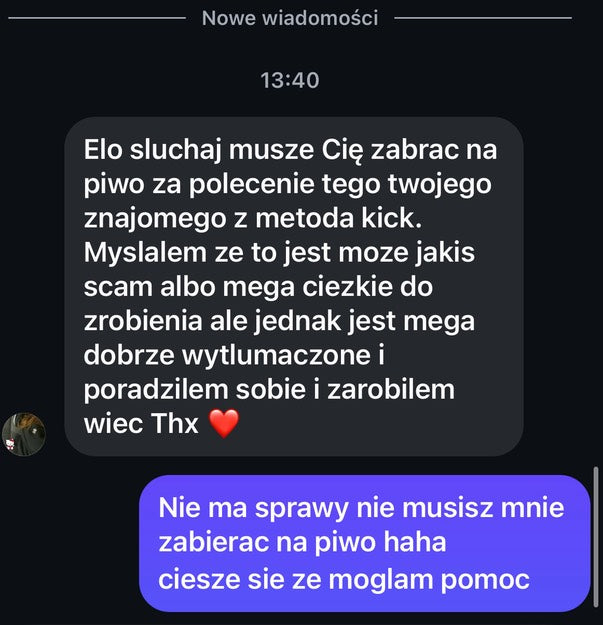Click the 13:40 timestamp
Screen dimensions: 603x625
click(290, 80)
